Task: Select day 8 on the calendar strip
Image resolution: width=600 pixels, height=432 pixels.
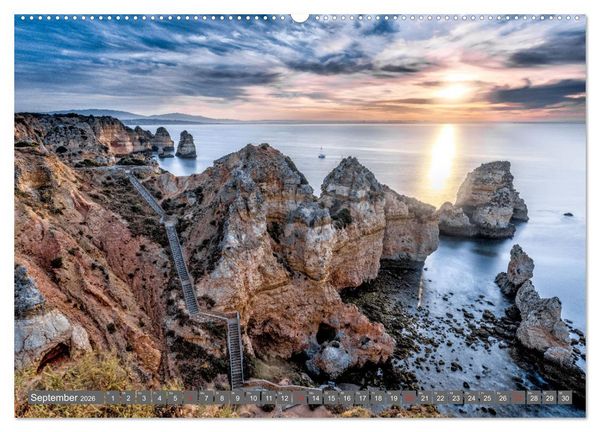Action: point(222,398)
